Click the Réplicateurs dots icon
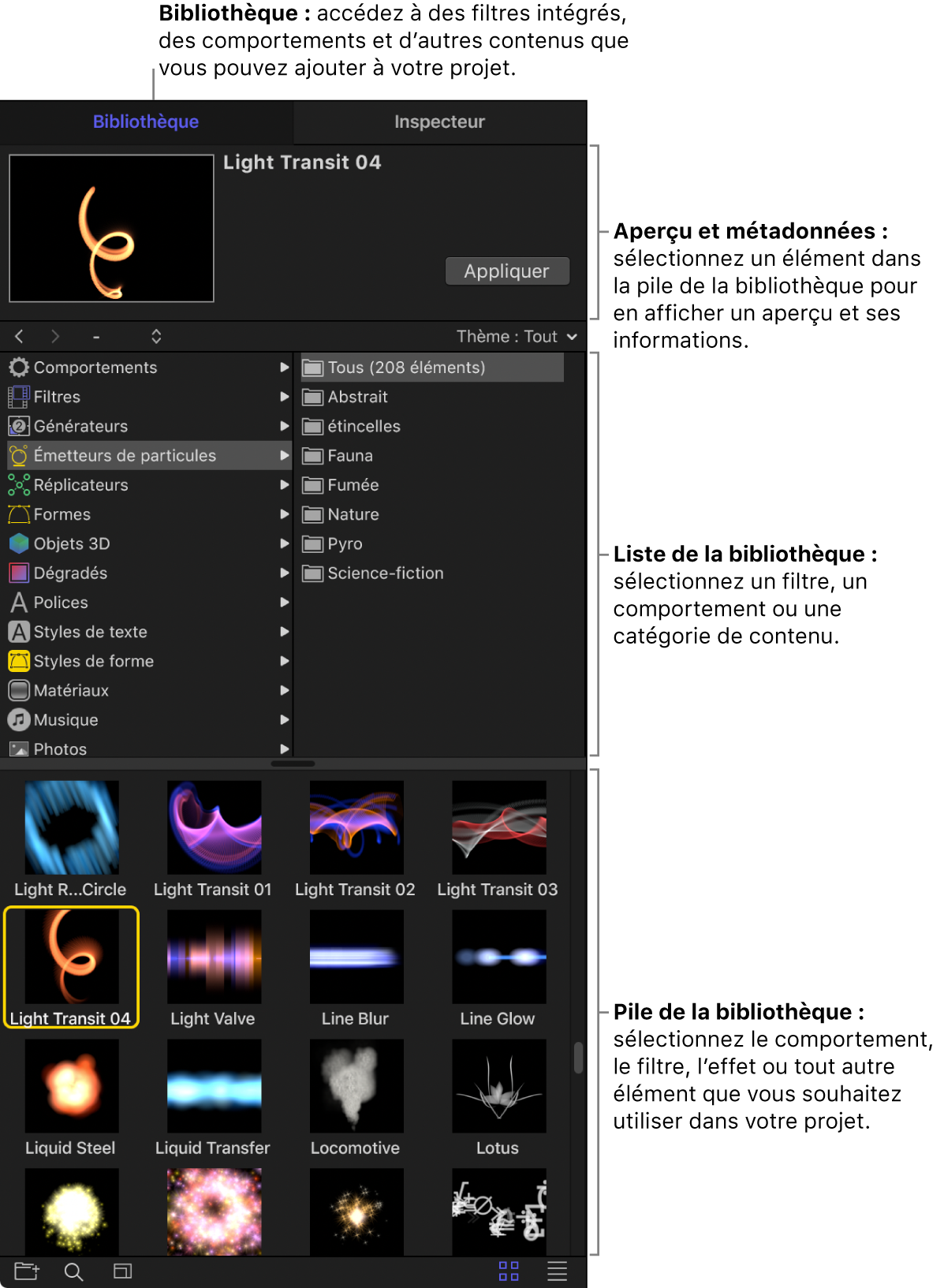 19,484
